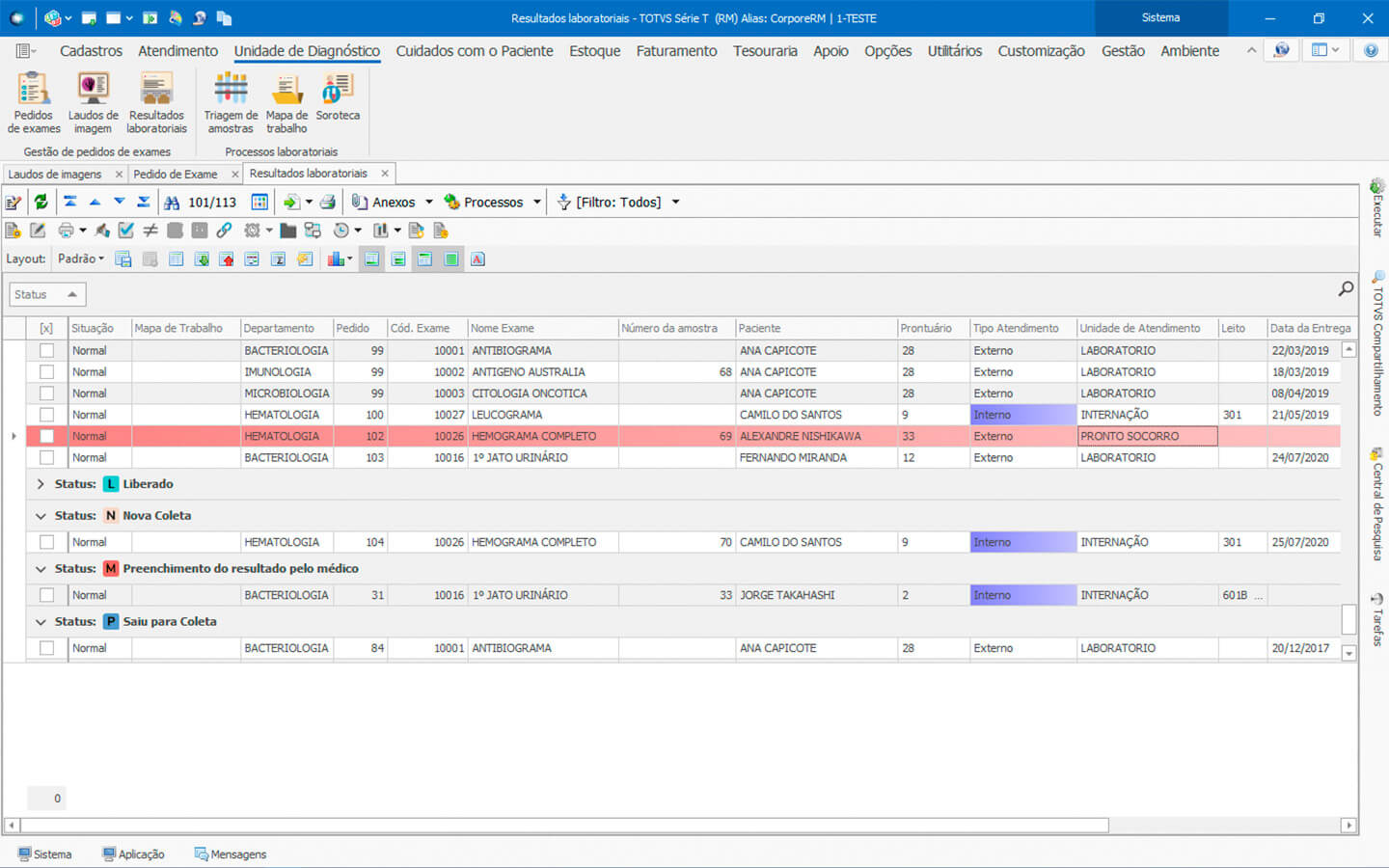Click the printer icon beside export
Screen dimensions: 1389x868
328,202
